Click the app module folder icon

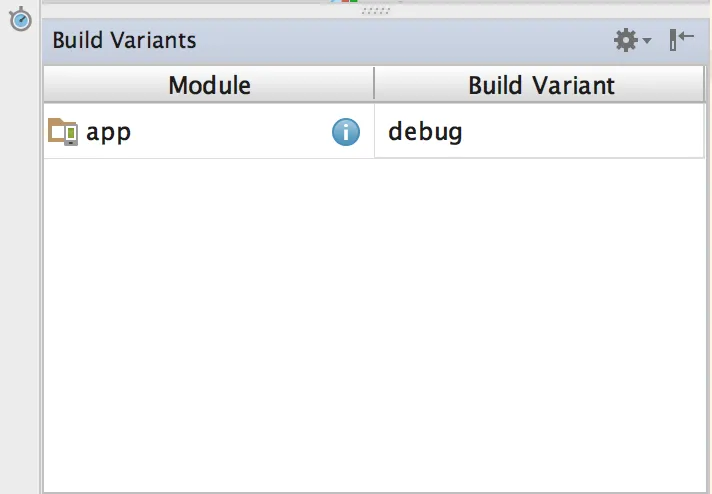click(x=63, y=132)
